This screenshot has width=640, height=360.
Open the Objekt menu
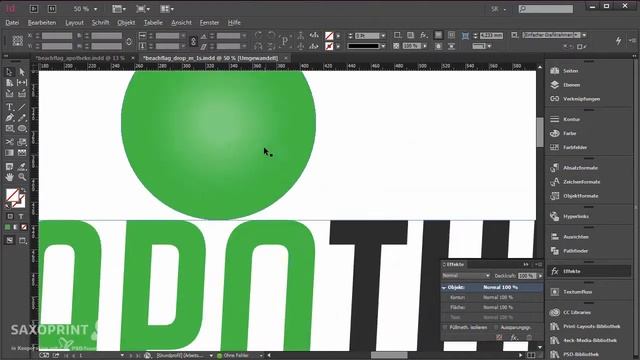[126, 23]
